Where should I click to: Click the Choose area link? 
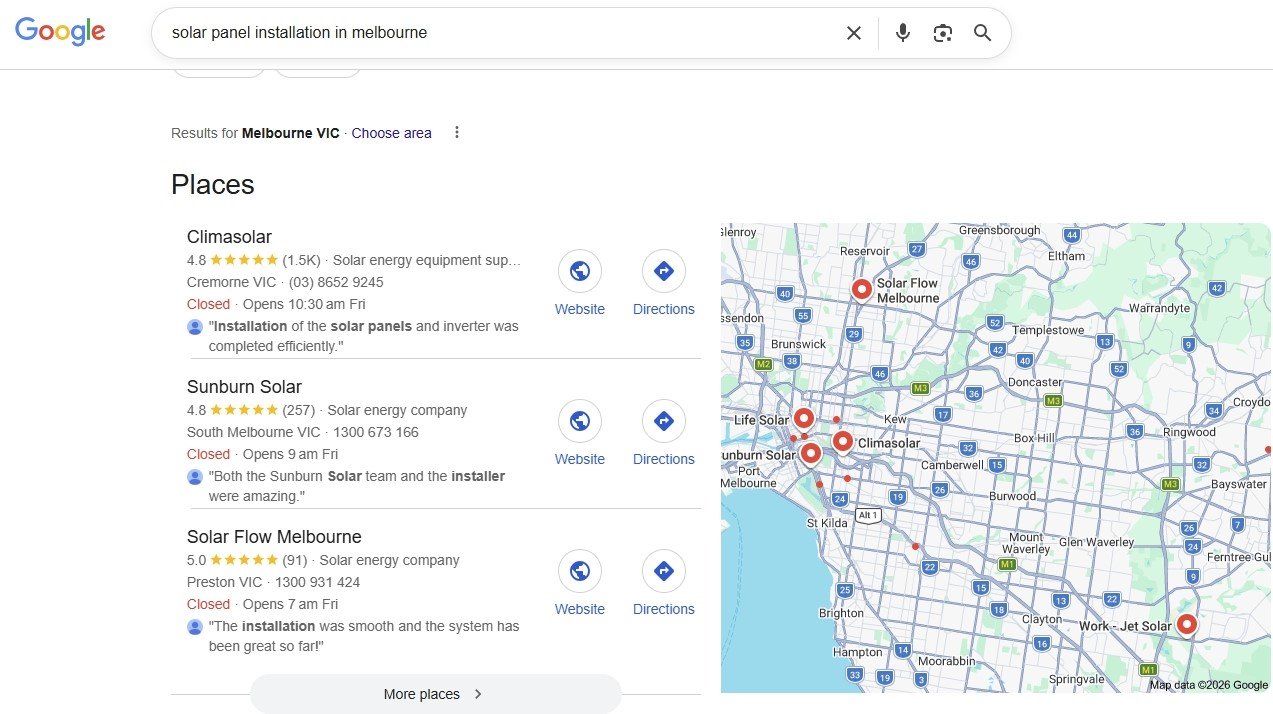point(391,133)
